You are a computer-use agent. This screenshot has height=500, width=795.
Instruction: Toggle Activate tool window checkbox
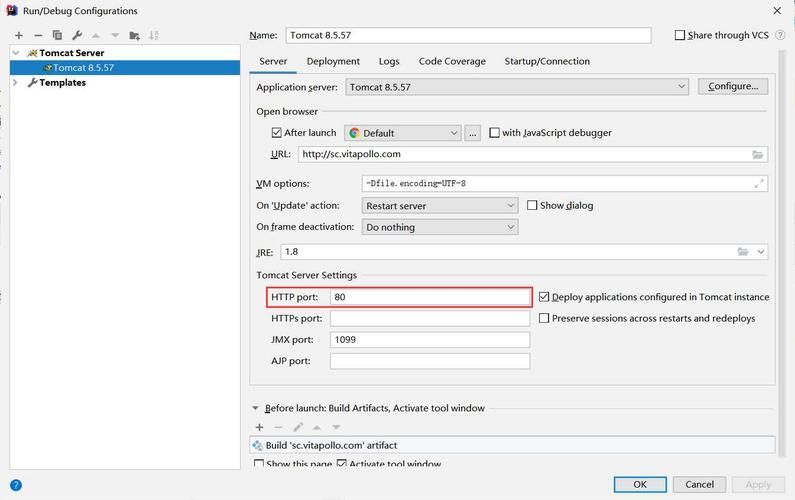pyautogui.click(x=342, y=464)
